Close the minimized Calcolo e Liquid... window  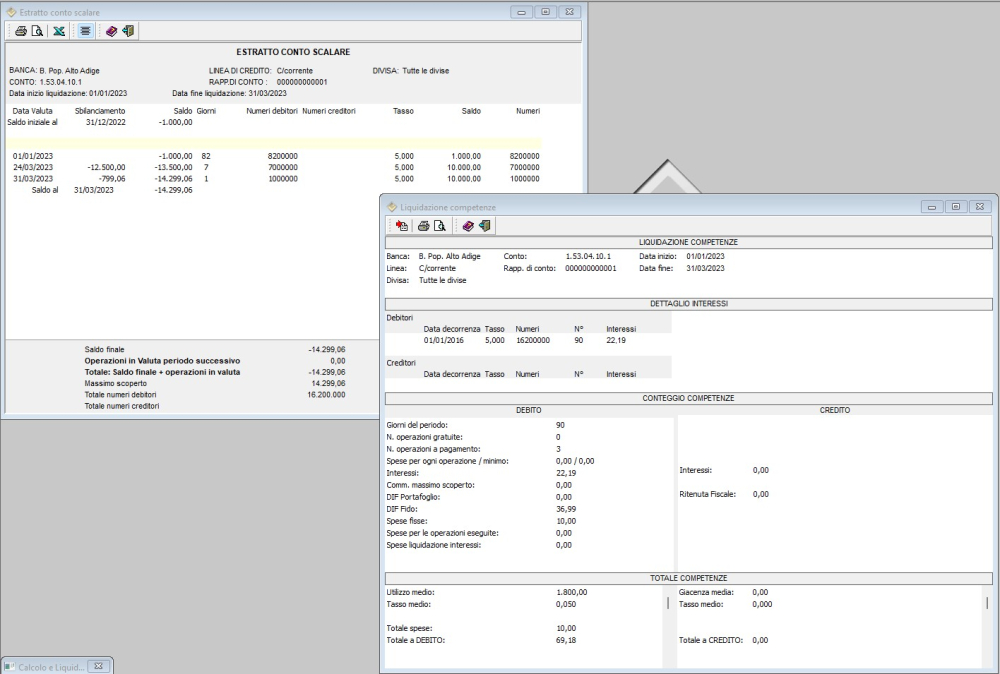pos(99,666)
